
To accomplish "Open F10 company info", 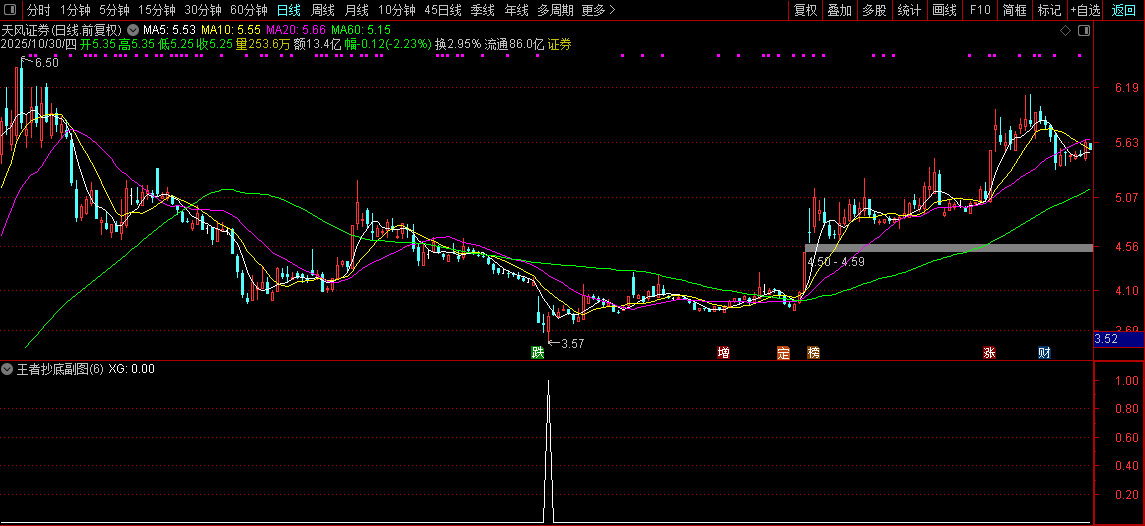I will coord(980,10).
